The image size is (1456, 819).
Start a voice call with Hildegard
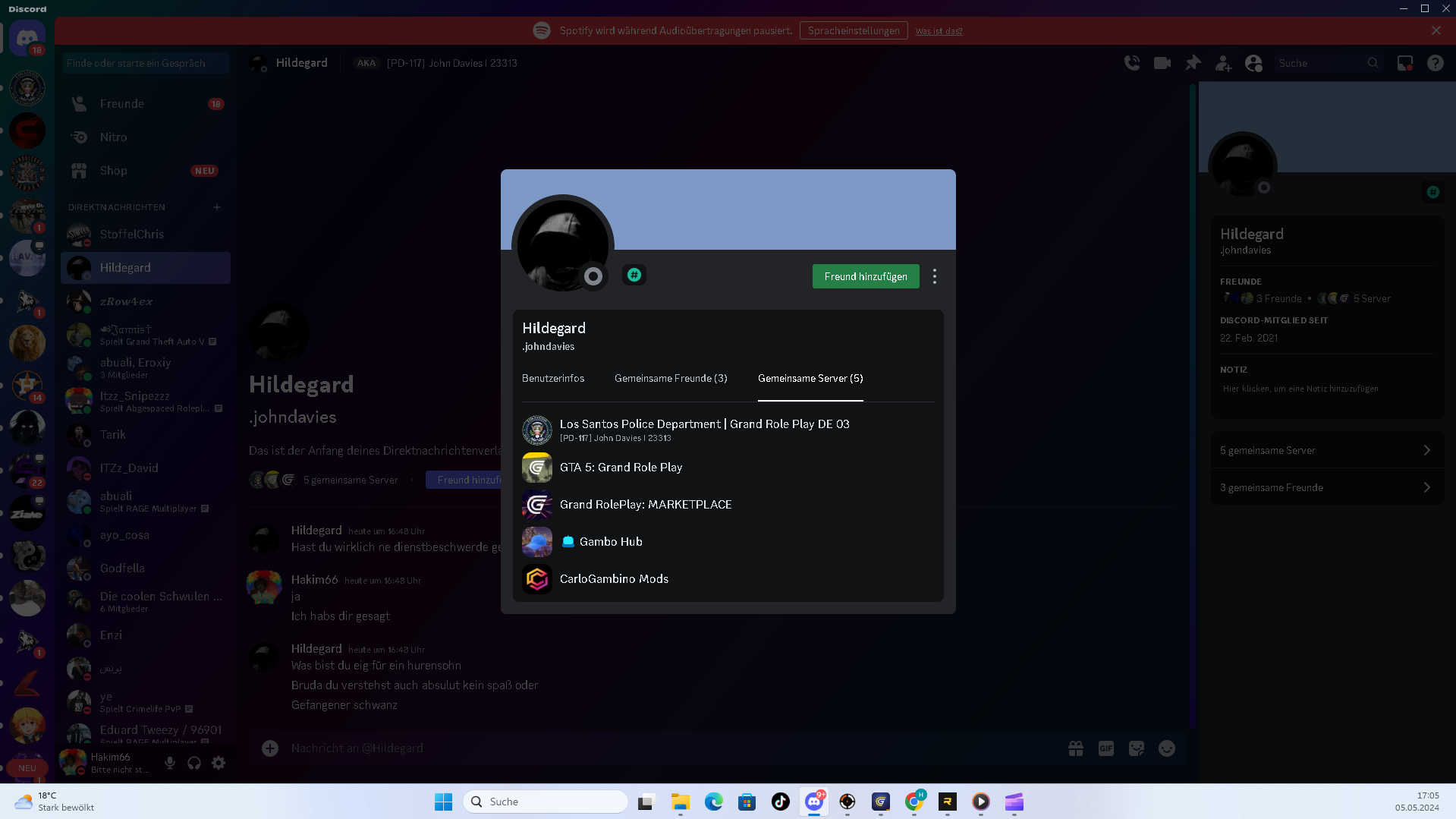(x=1132, y=63)
